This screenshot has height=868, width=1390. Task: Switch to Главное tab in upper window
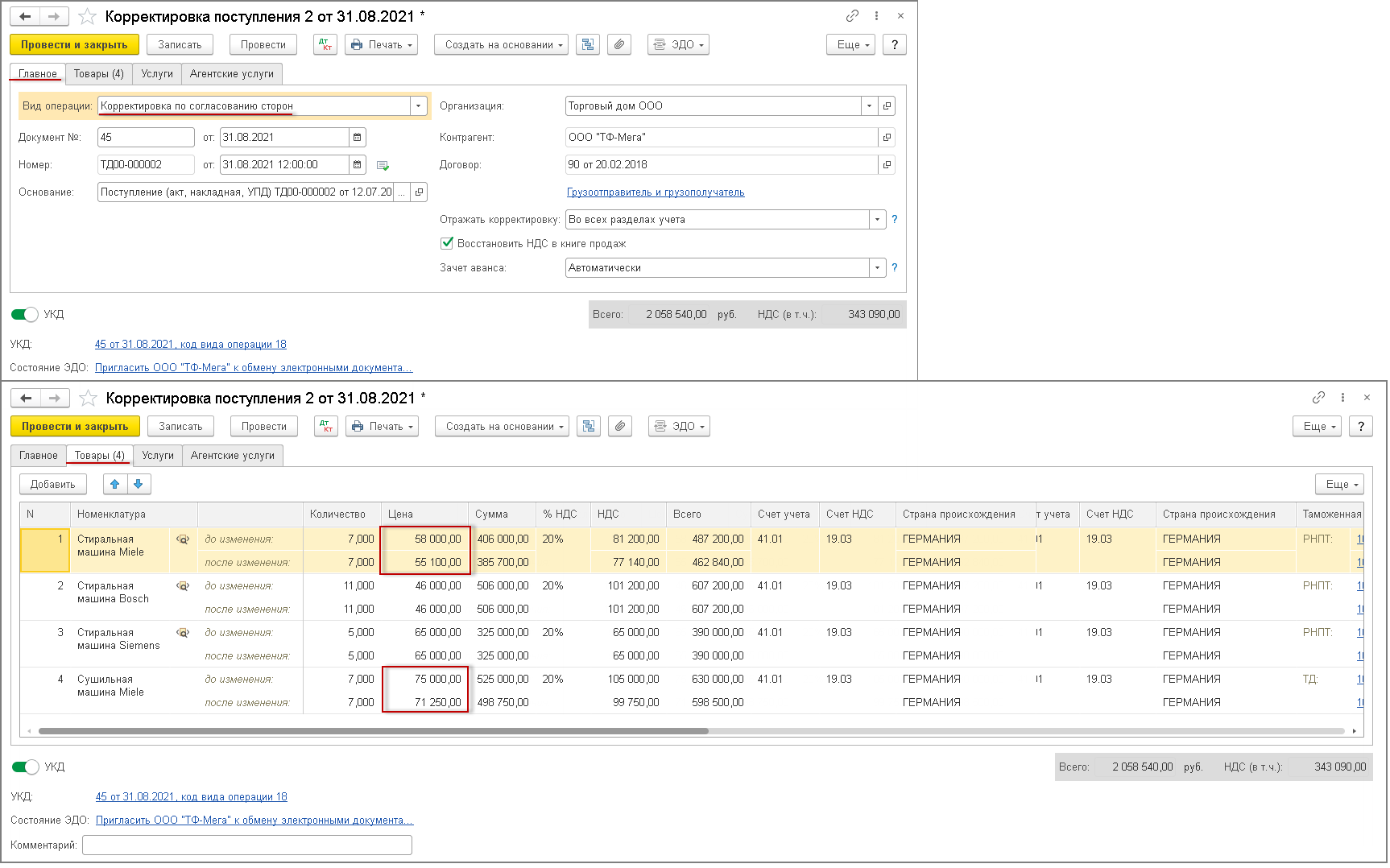tap(38, 73)
